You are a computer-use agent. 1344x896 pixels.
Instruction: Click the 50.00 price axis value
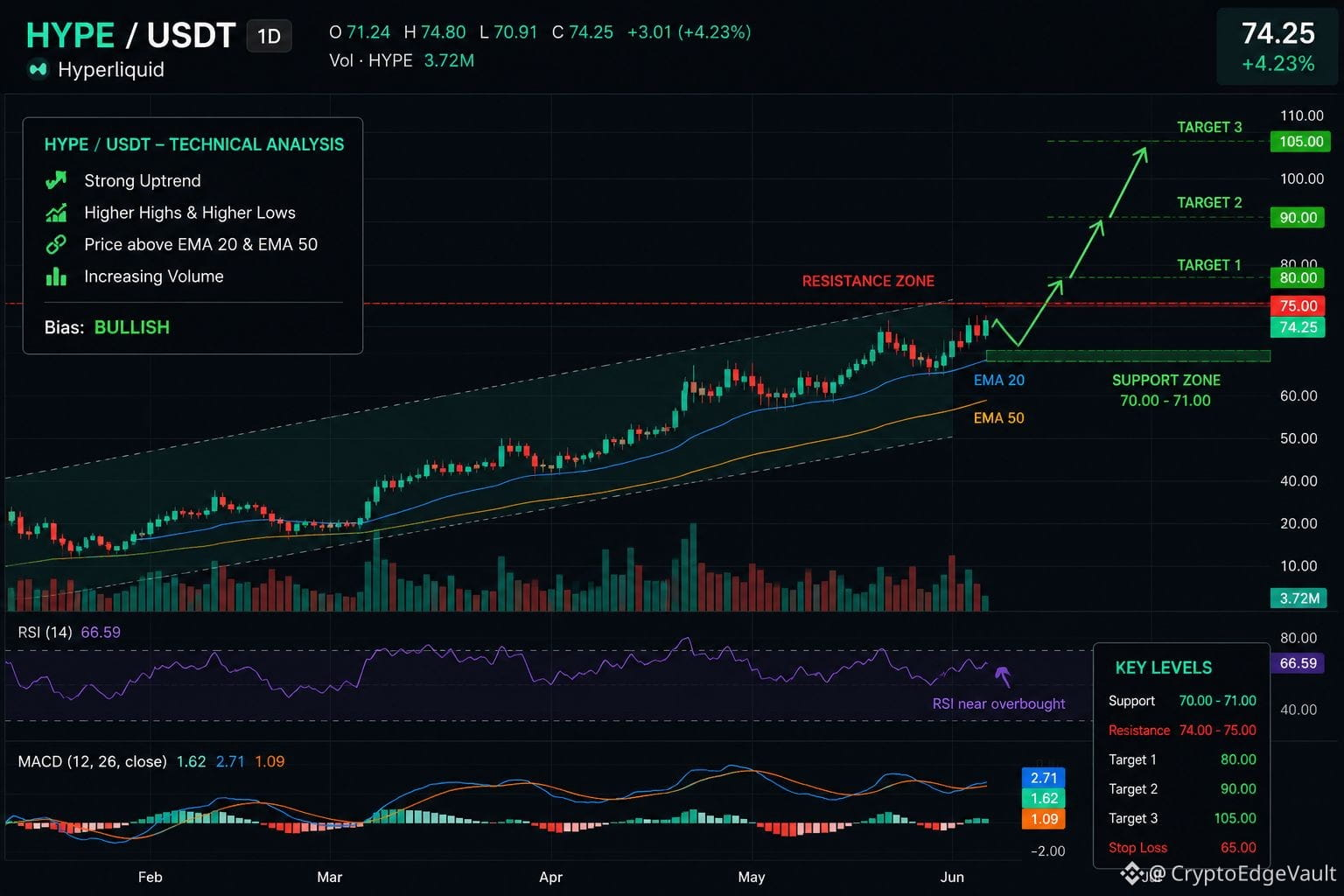coord(1298,438)
